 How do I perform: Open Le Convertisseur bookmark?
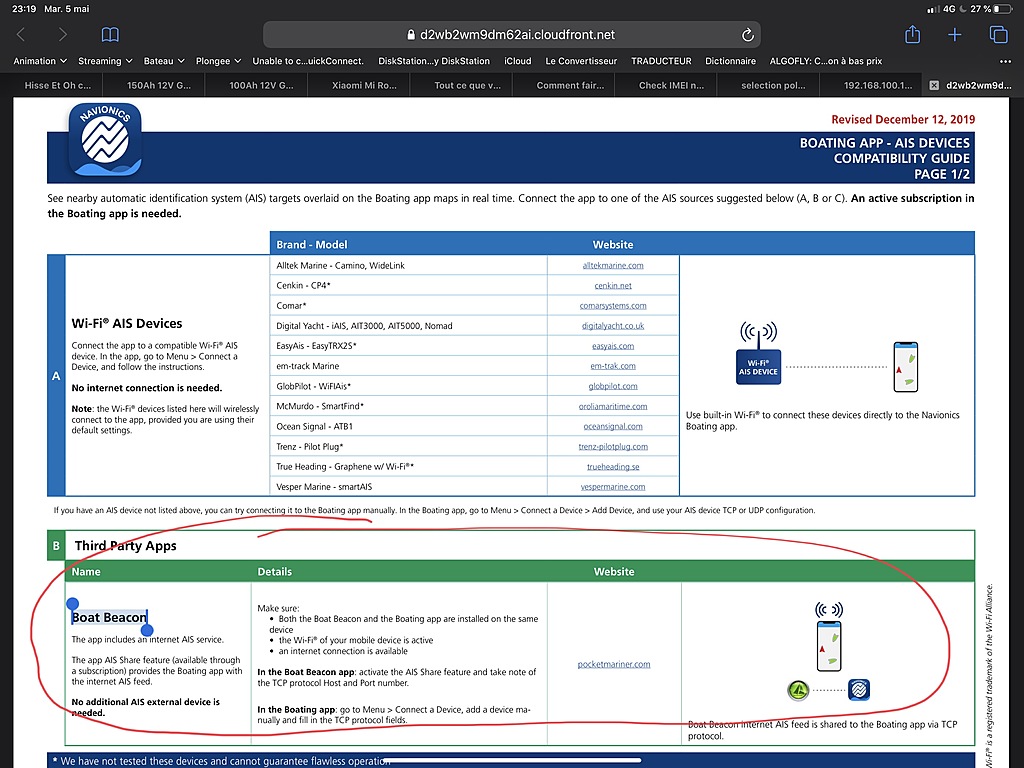[x=581, y=61]
